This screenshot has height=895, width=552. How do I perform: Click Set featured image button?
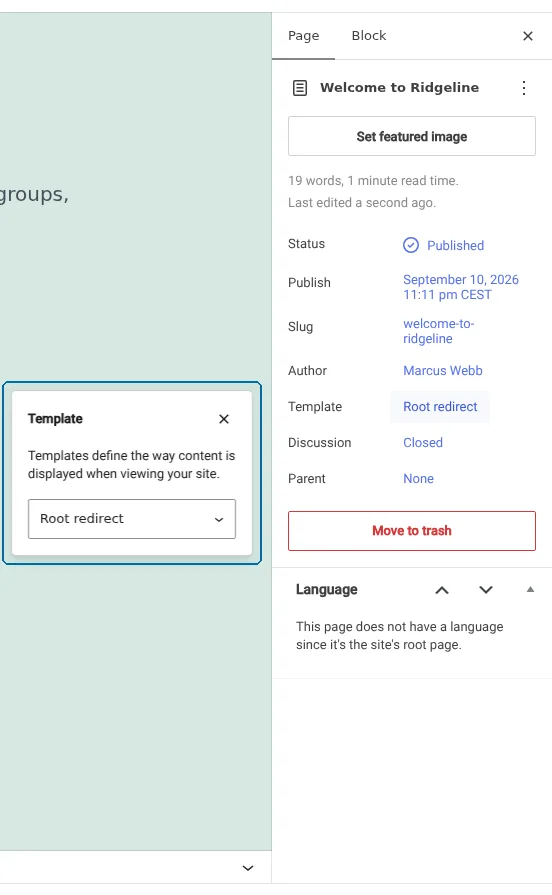point(412,136)
